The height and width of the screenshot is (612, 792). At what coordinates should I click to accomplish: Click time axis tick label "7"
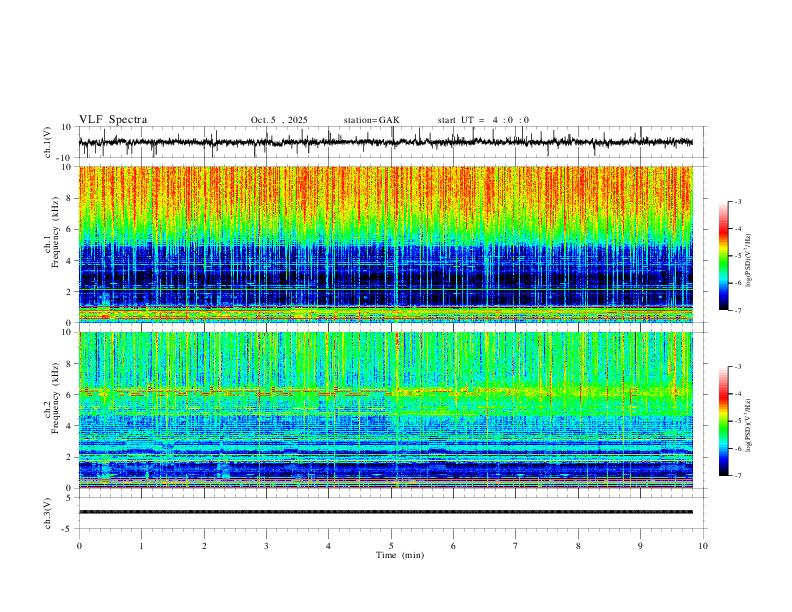pyautogui.click(x=516, y=546)
